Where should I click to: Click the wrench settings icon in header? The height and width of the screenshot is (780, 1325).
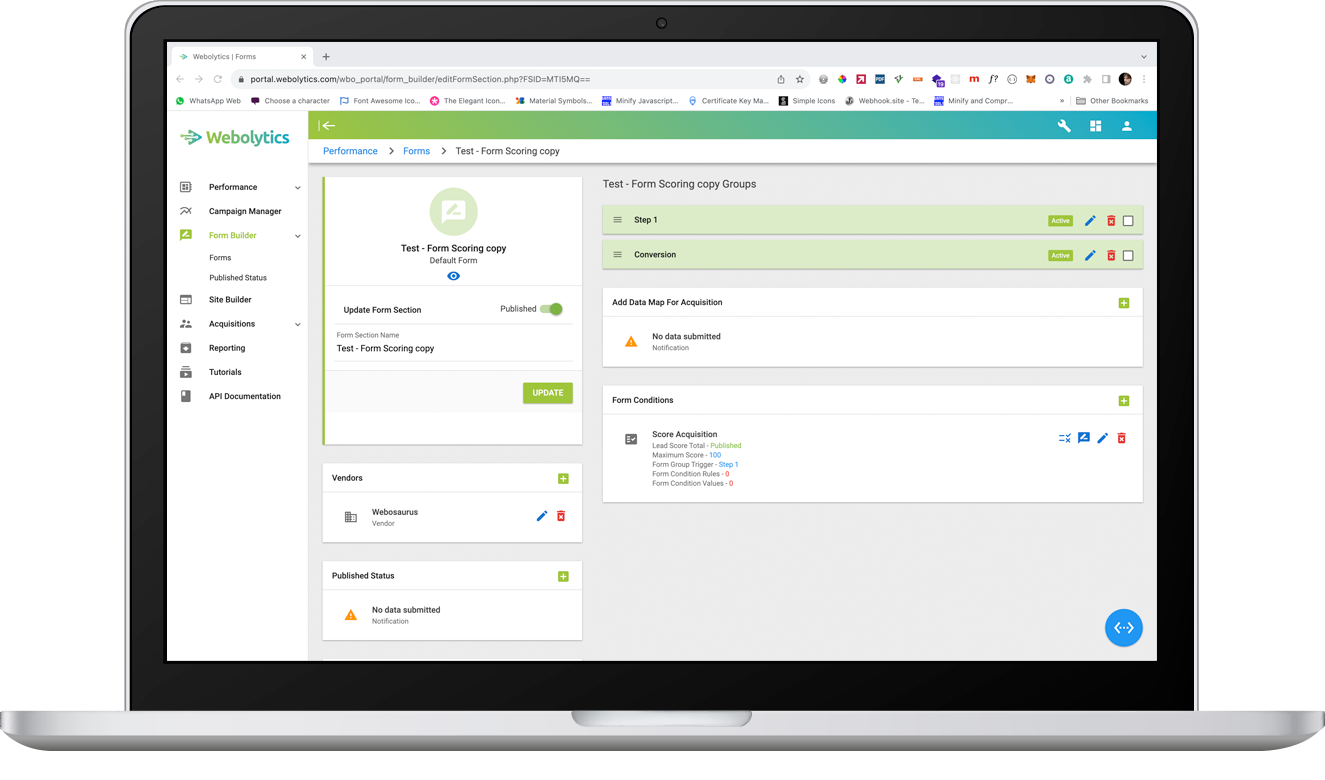click(x=1064, y=126)
